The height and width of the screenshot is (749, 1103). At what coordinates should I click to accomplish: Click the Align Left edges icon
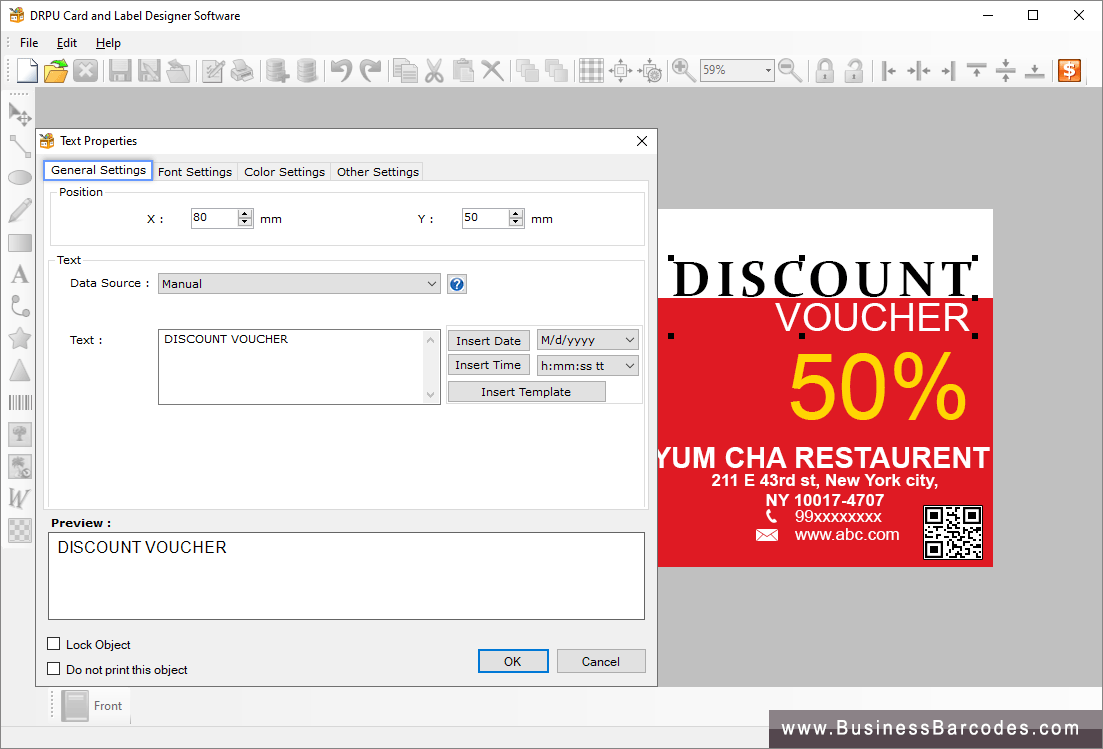(889, 70)
